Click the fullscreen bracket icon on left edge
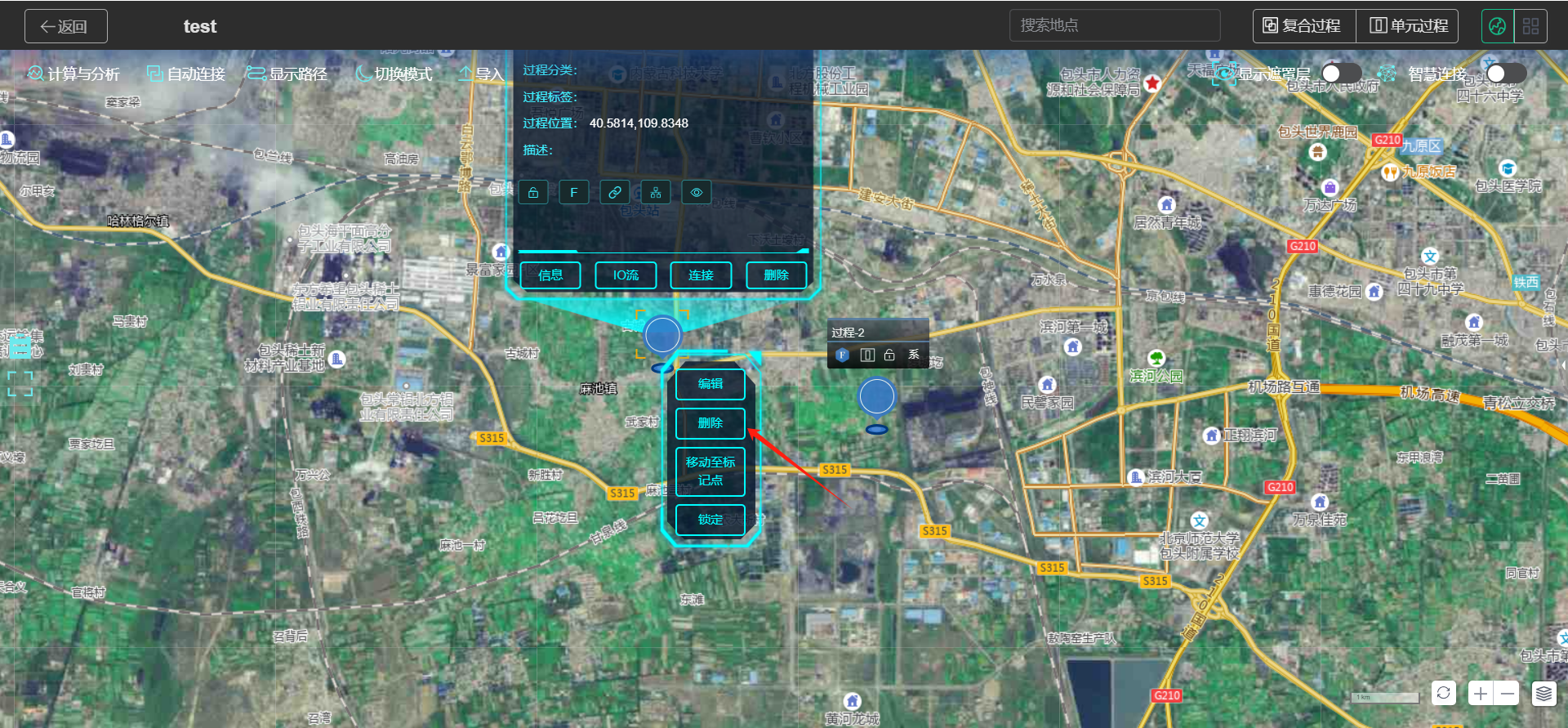Viewport: 1568px width, 728px height. [x=20, y=384]
